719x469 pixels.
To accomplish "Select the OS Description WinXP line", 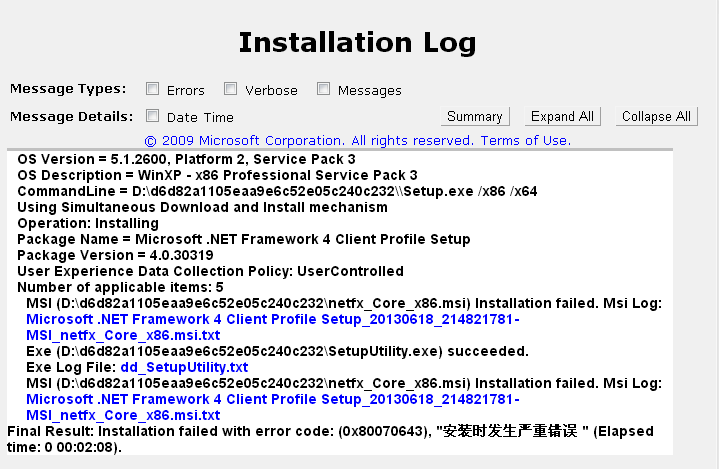I will tap(217, 175).
